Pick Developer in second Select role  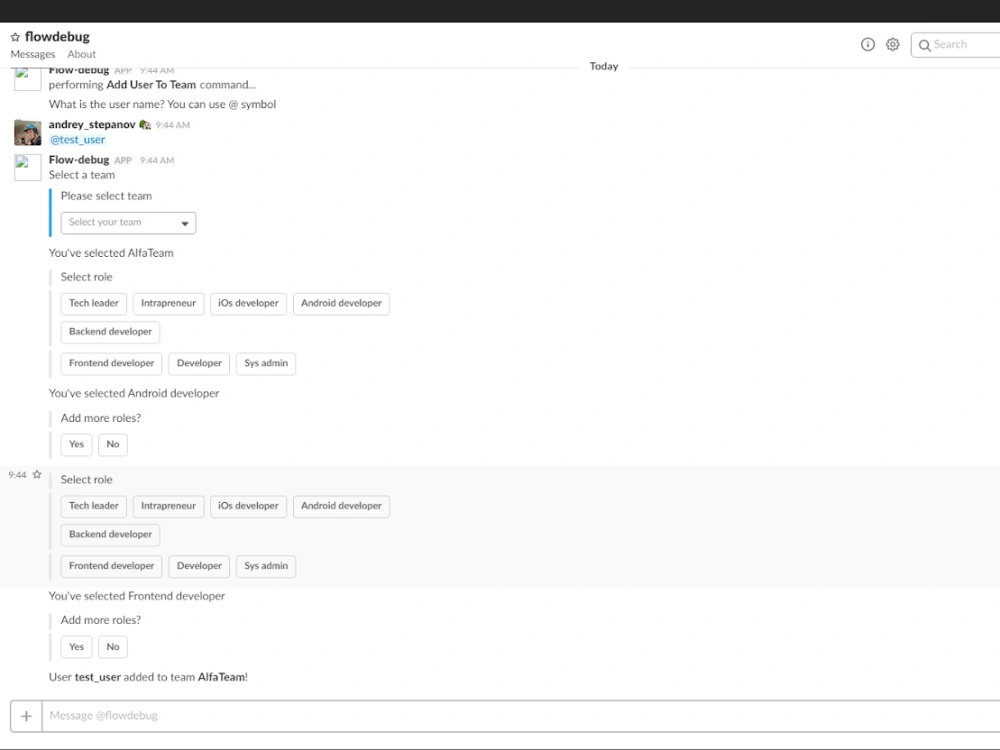pyautogui.click(x=199, y=566)
